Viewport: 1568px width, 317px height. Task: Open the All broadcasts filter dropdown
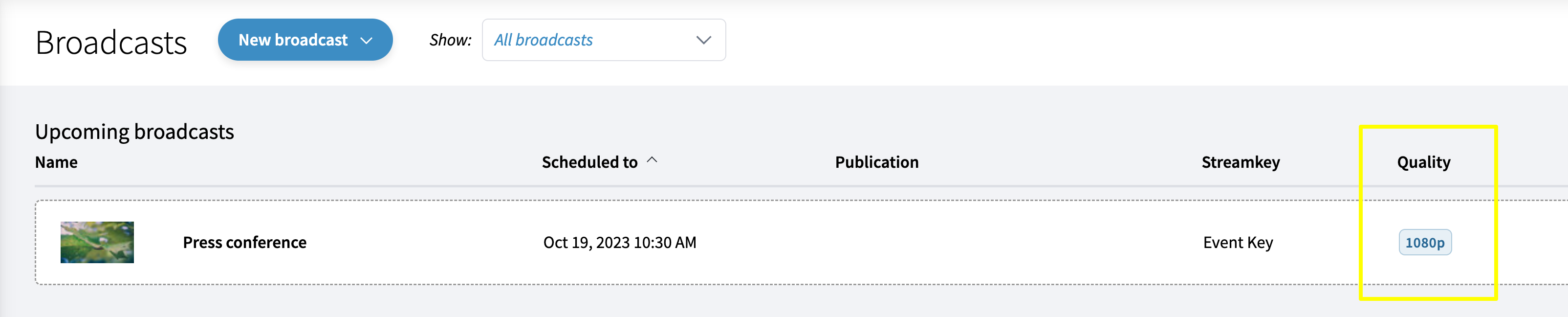coord(603,40)
